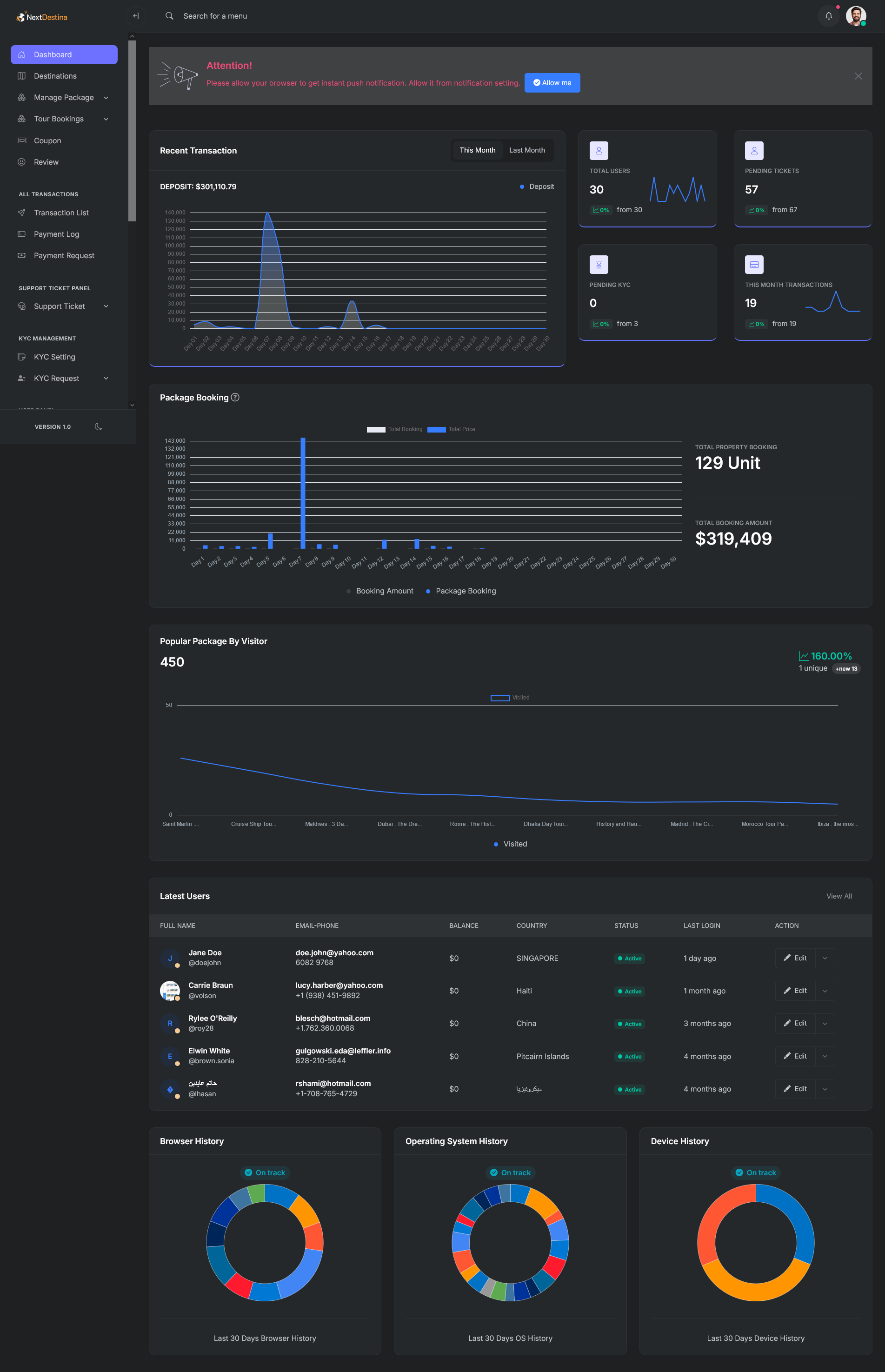The width and height of the screenshot is (885, 1372).
Task: Click the Total Users card icon
Action: [599, 151]
